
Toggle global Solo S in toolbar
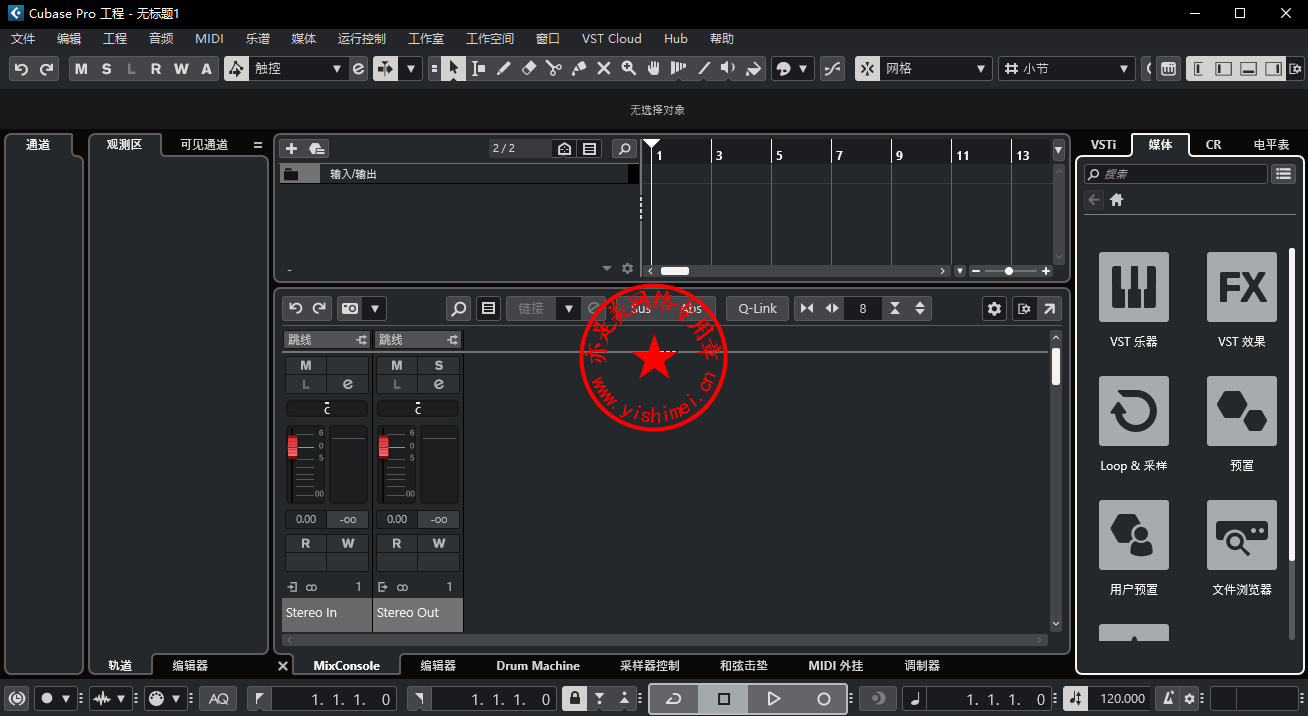click(106, 69)
